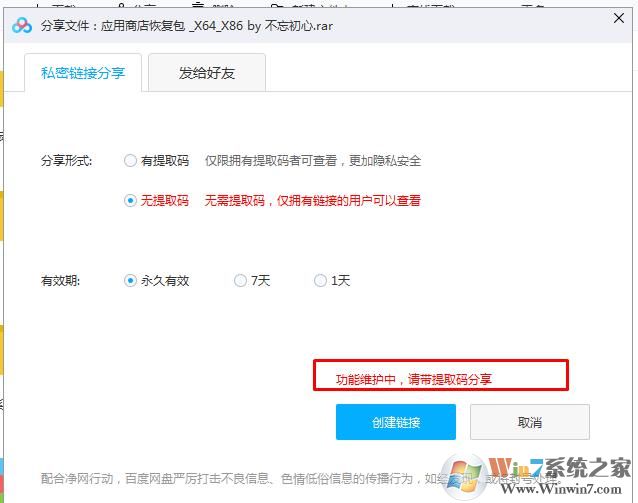Screen dimensions: 638x503
Task: Click the description 仅限拥有提取码者可查看
Action: (x=312, y=161)
